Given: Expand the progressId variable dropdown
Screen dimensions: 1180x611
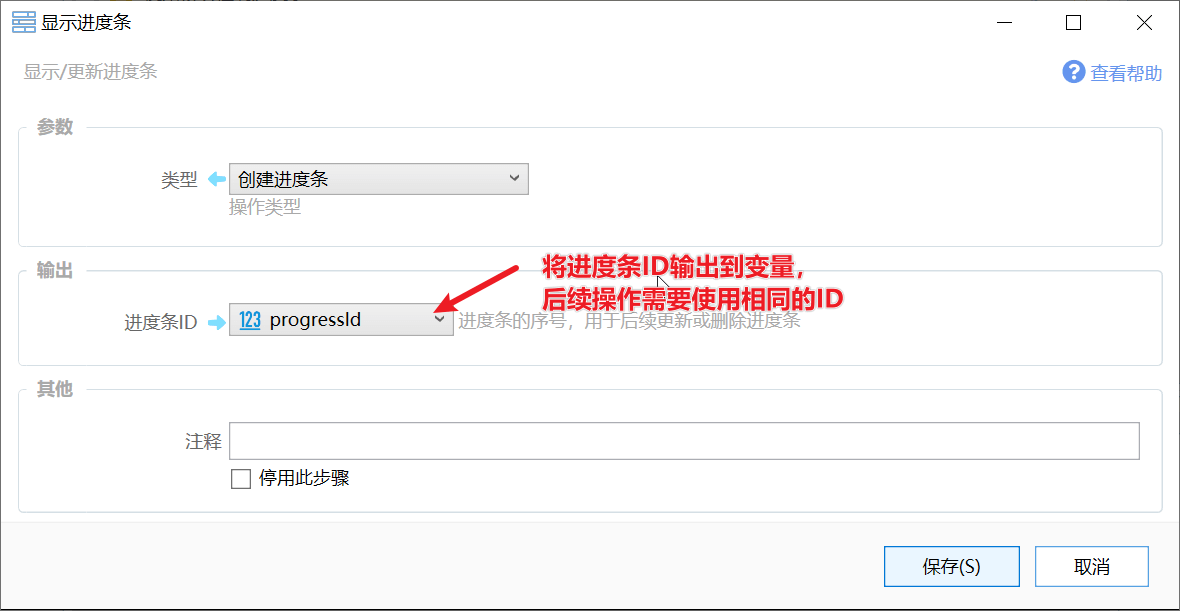Looking at the screenshot, I should pos(341,320).
